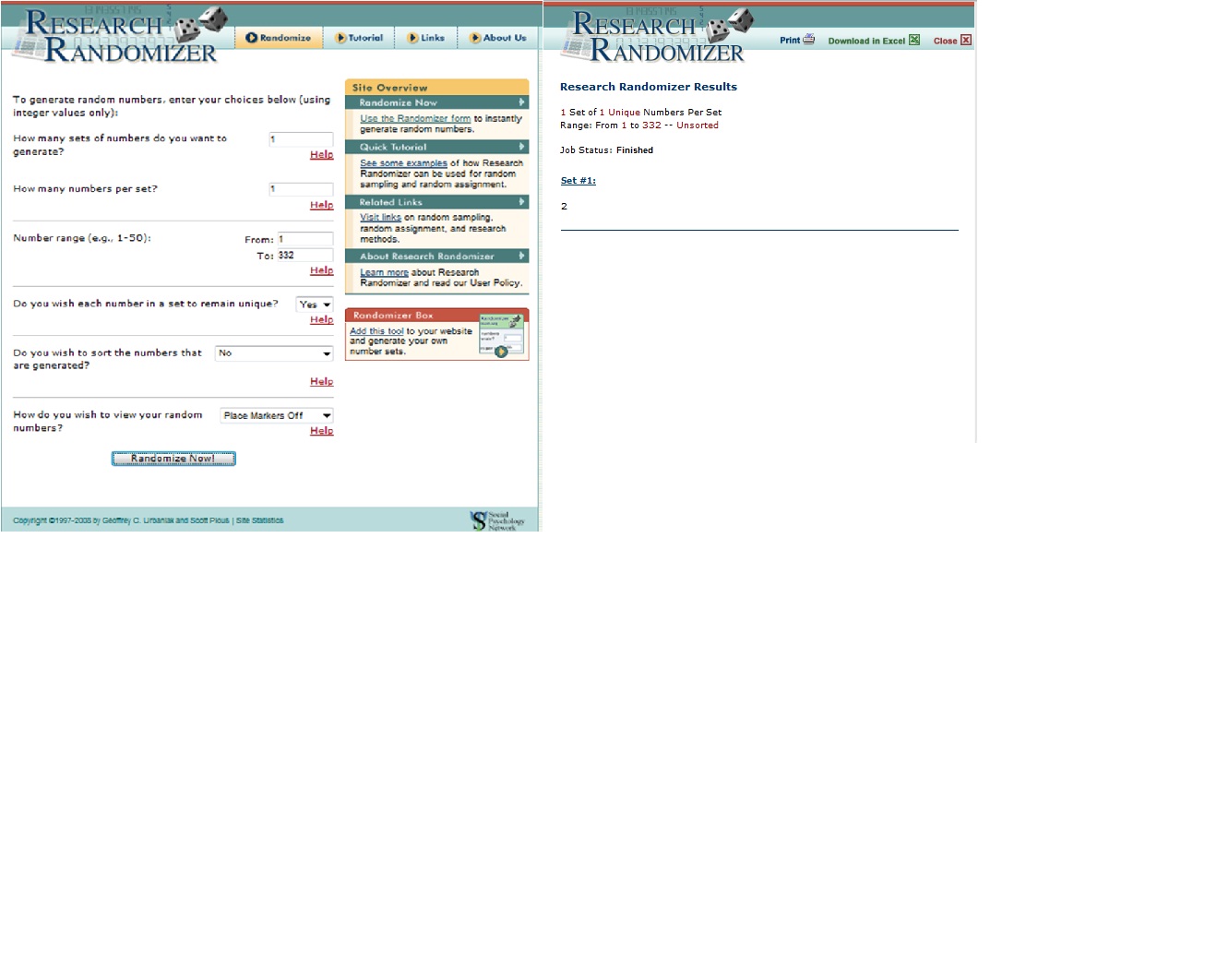Click the dice logo in the results window
Screen dimensions: 1229x980
coord(730,24)
